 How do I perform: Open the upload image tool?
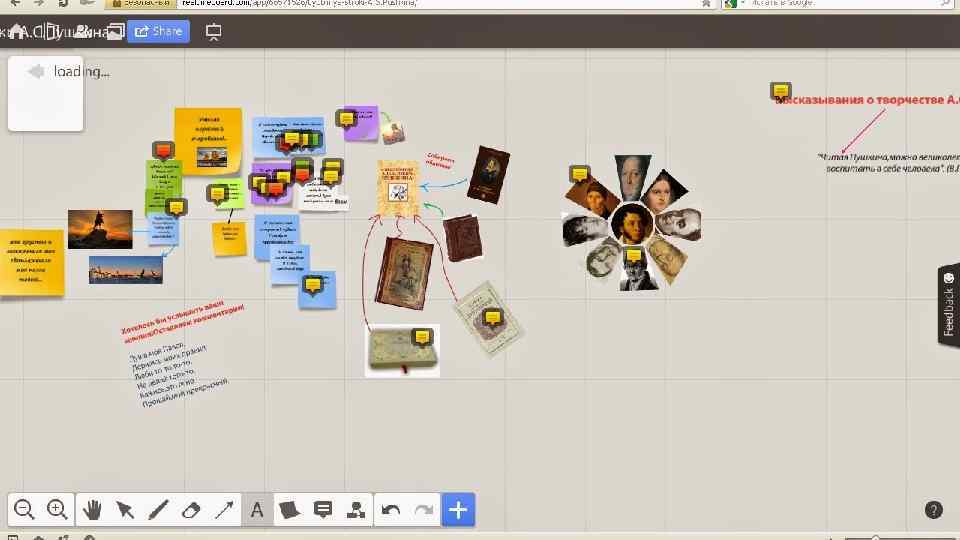pyautogui.click(x=356, y=509)
